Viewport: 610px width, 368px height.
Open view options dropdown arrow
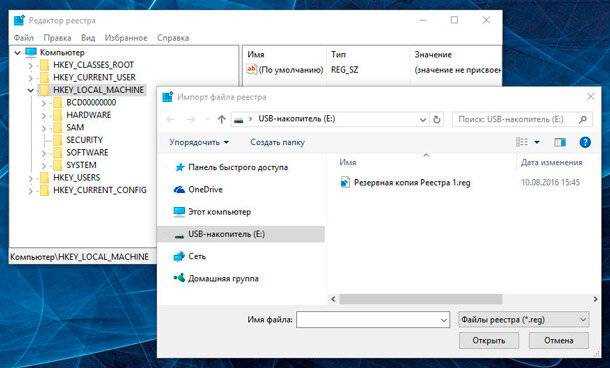tap(537, 142)
